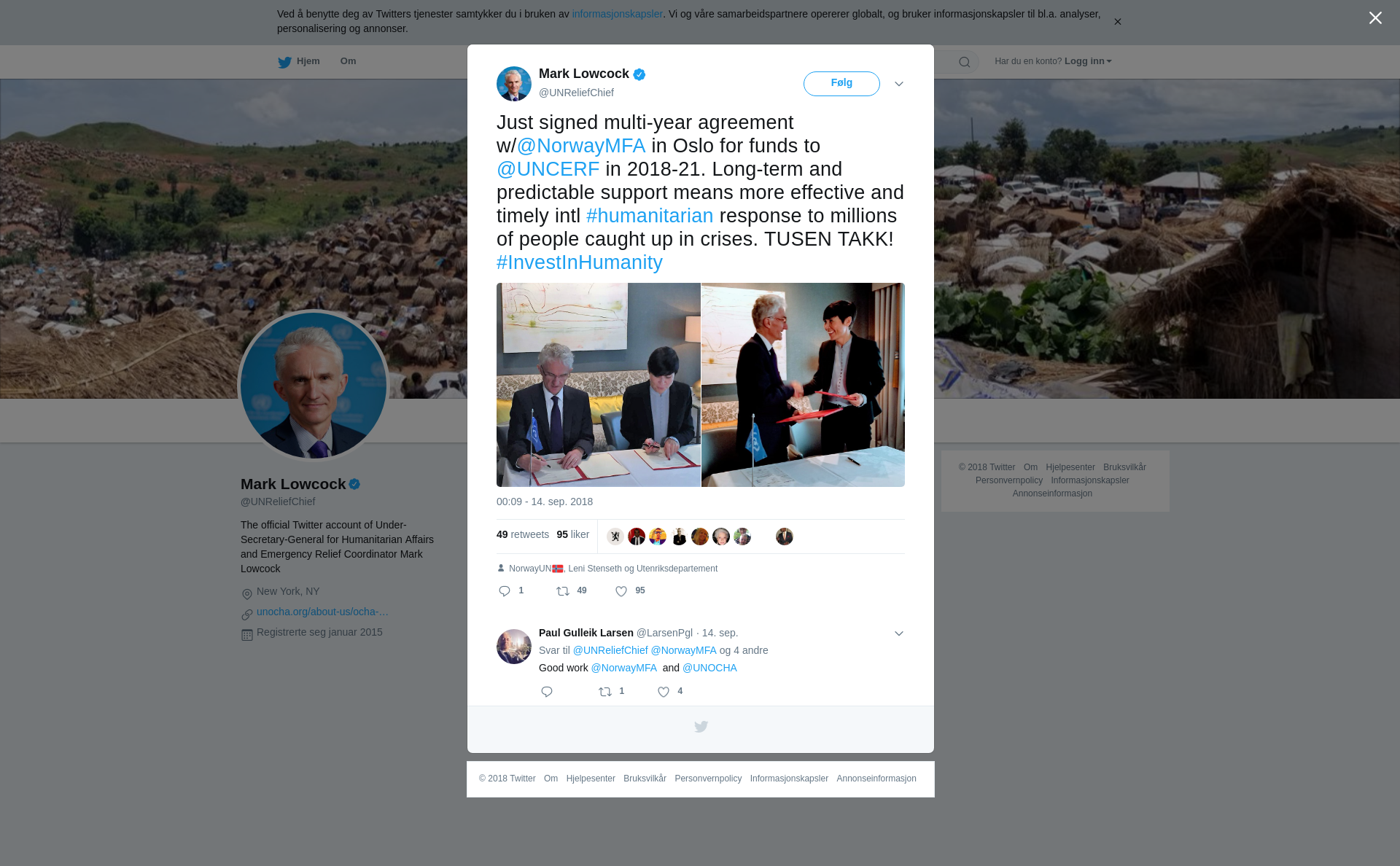Dismiss the cookie notice banner
This screenshot has height=866, width=1400.
tap(1117, 22)
